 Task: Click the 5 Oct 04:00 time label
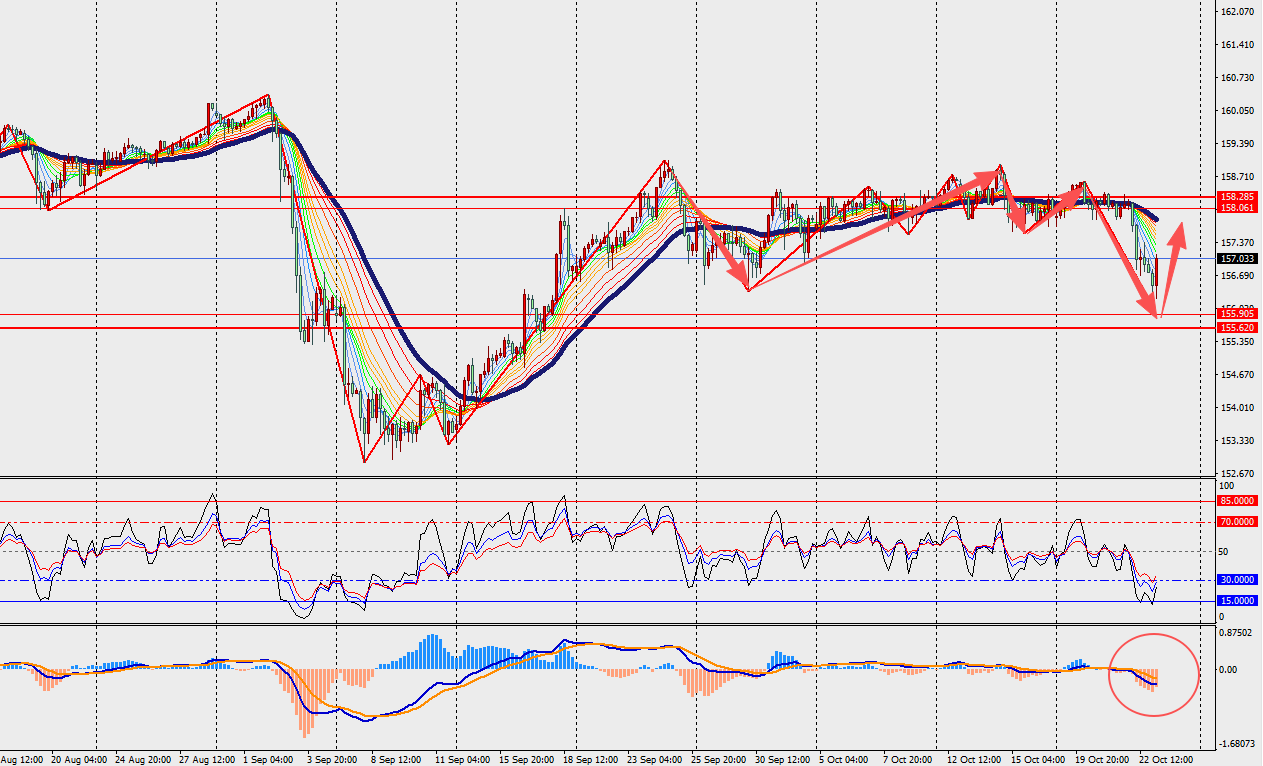point(842,759)
